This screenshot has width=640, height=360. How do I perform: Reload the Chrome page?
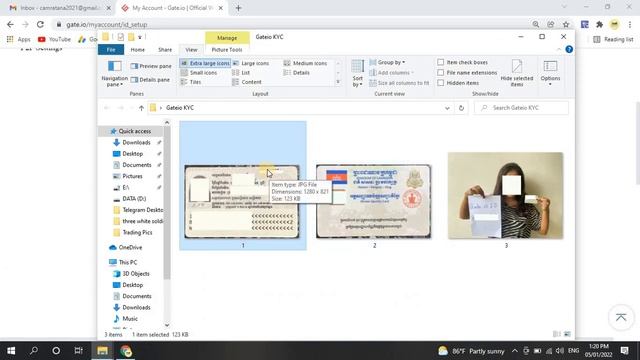pos(40,24)
